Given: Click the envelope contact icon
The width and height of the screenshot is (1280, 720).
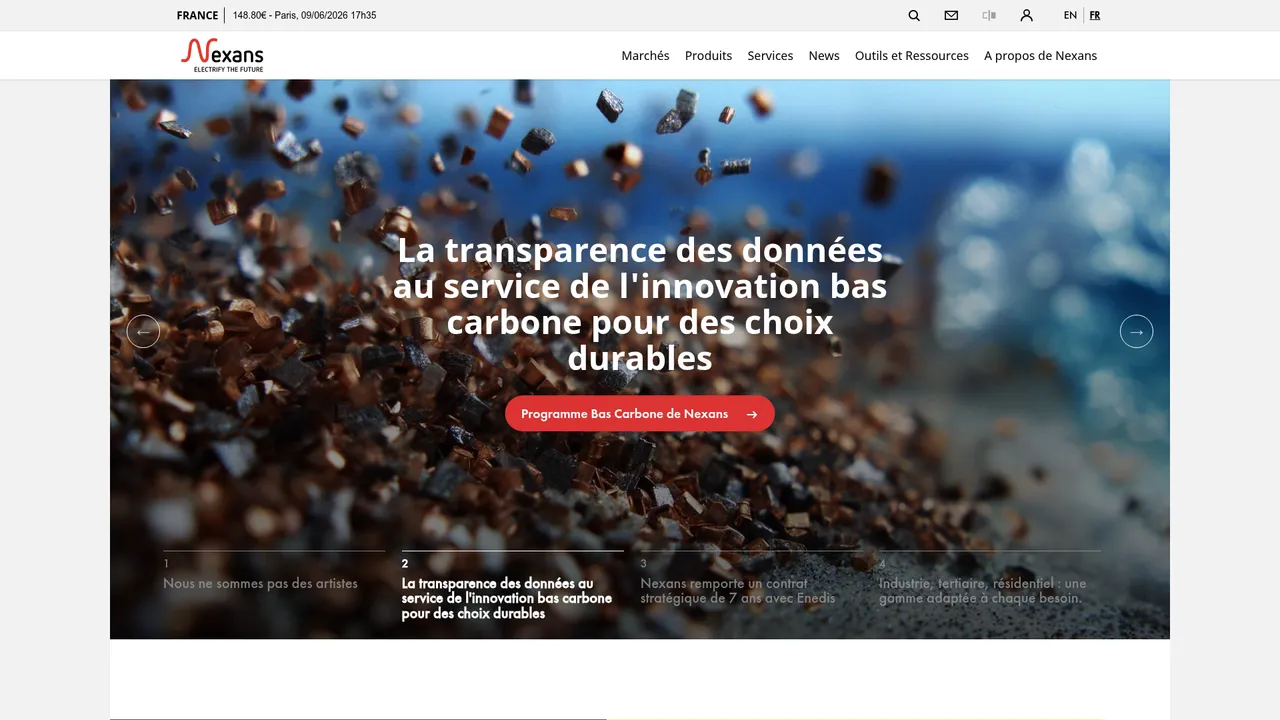Looking at the screenshot, I should [x=951, y=15].
